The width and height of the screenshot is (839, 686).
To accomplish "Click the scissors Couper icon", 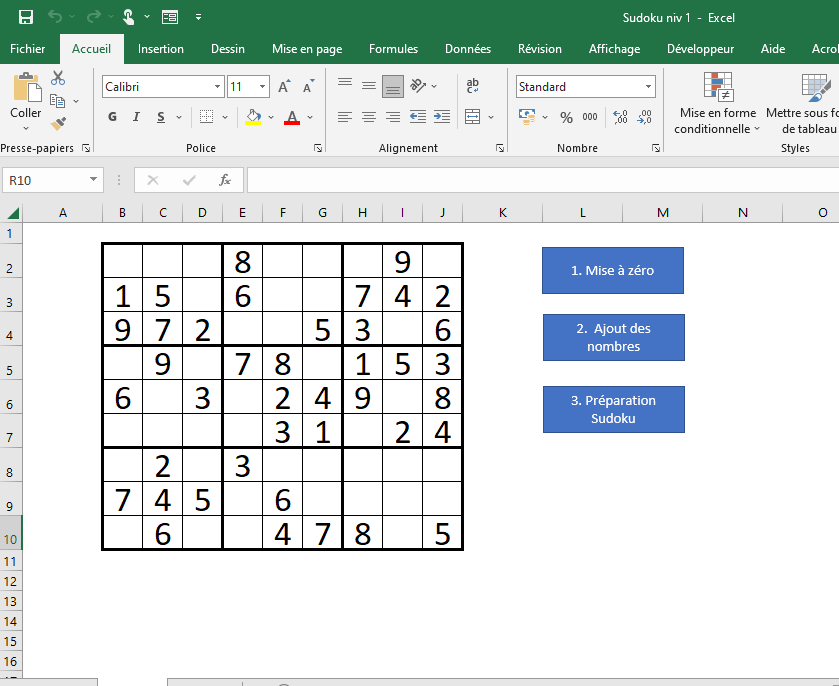I will tap(57, 77).
